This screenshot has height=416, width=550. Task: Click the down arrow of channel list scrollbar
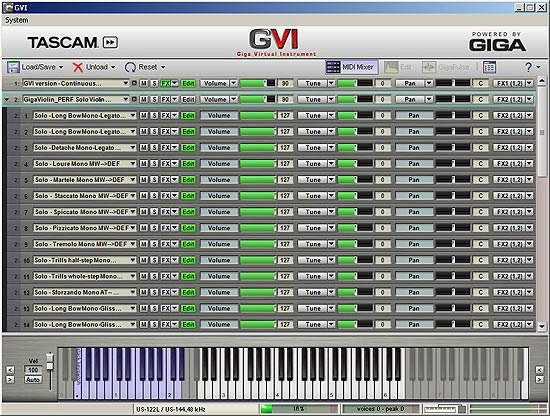[x=542, y=326]
